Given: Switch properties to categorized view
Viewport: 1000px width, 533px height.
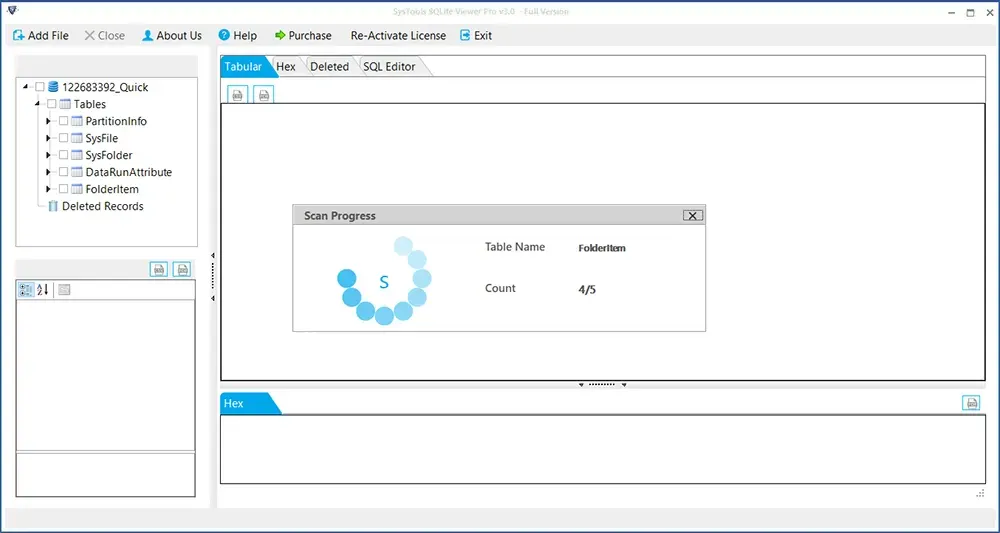Looking at the screenshot, I should click(x=26, y=290).
